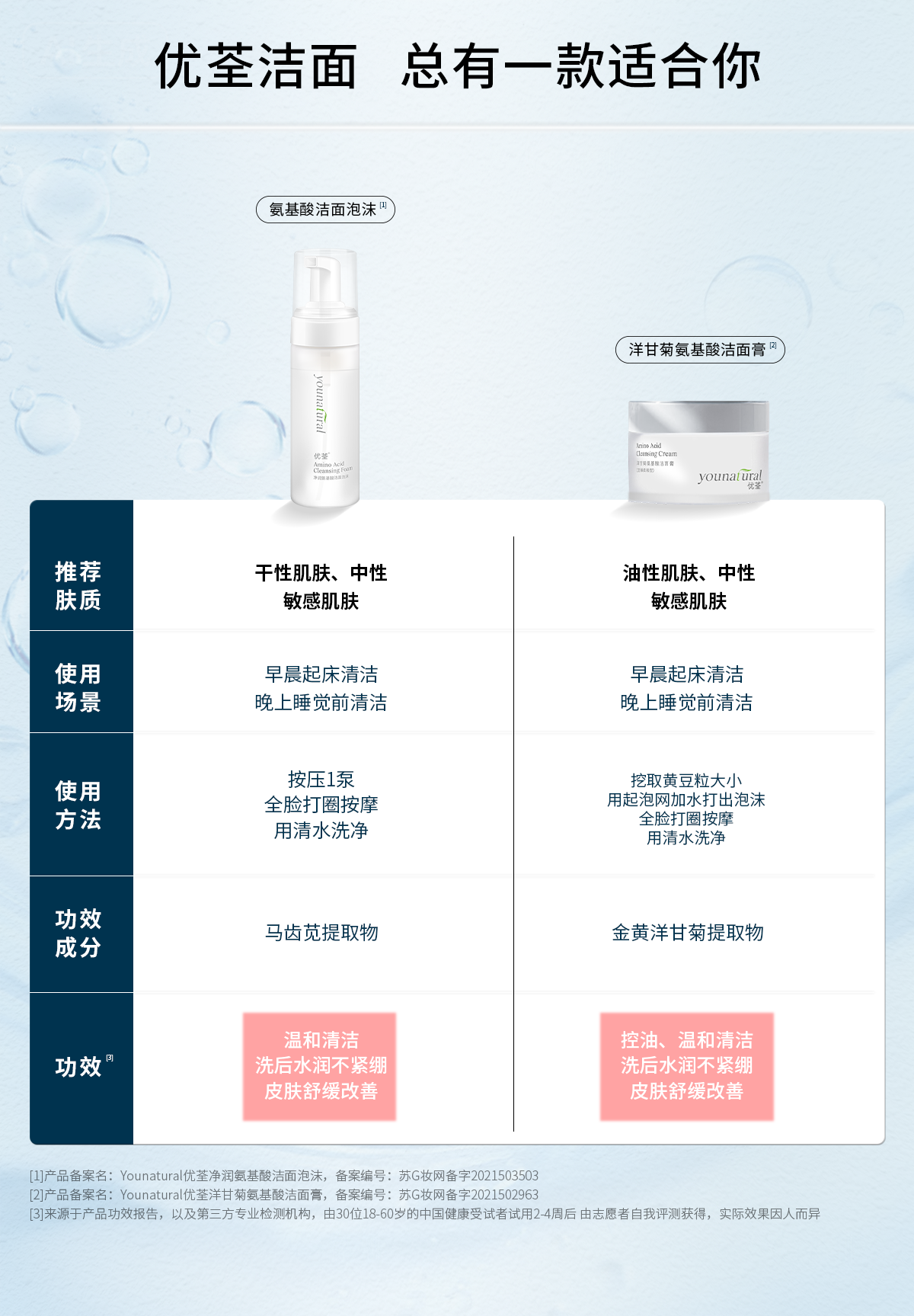Click the pink 温和清洁 benefits box
Image resolution: width=914 pixels, height=1316 pixels.
tap(320, 1066)
